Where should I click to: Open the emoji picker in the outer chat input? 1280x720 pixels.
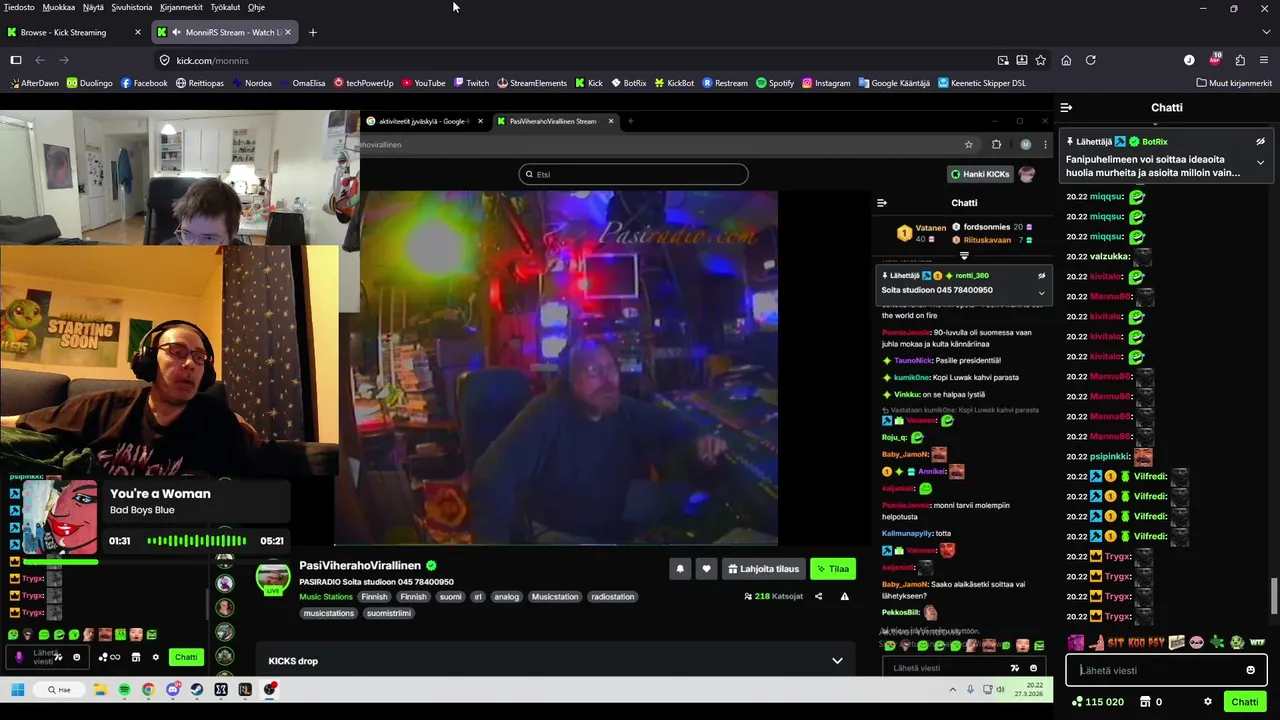(1250, 670)
